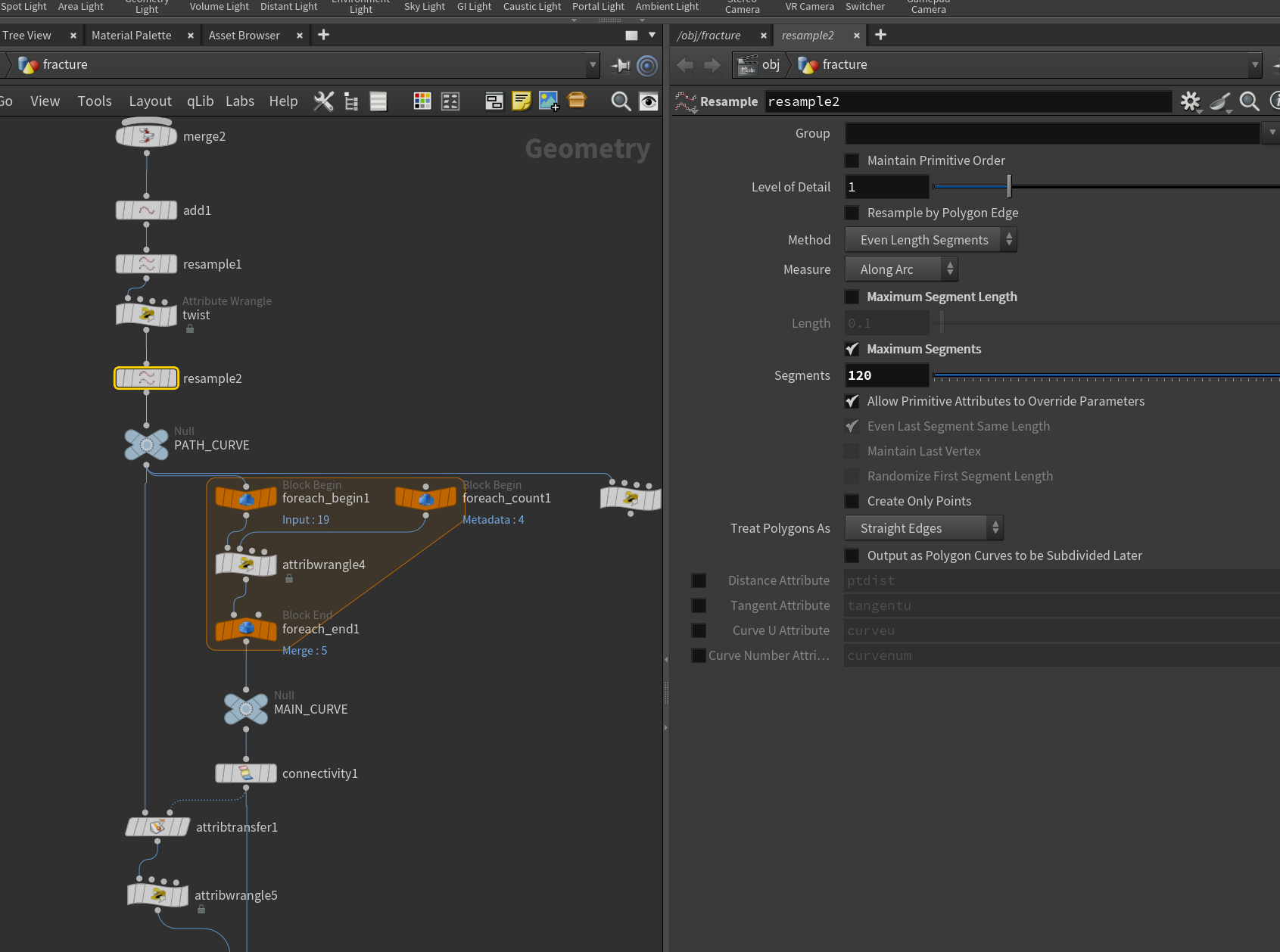
Task: Open Treat Polygons As dropdown
Action: tap(924, 528)
